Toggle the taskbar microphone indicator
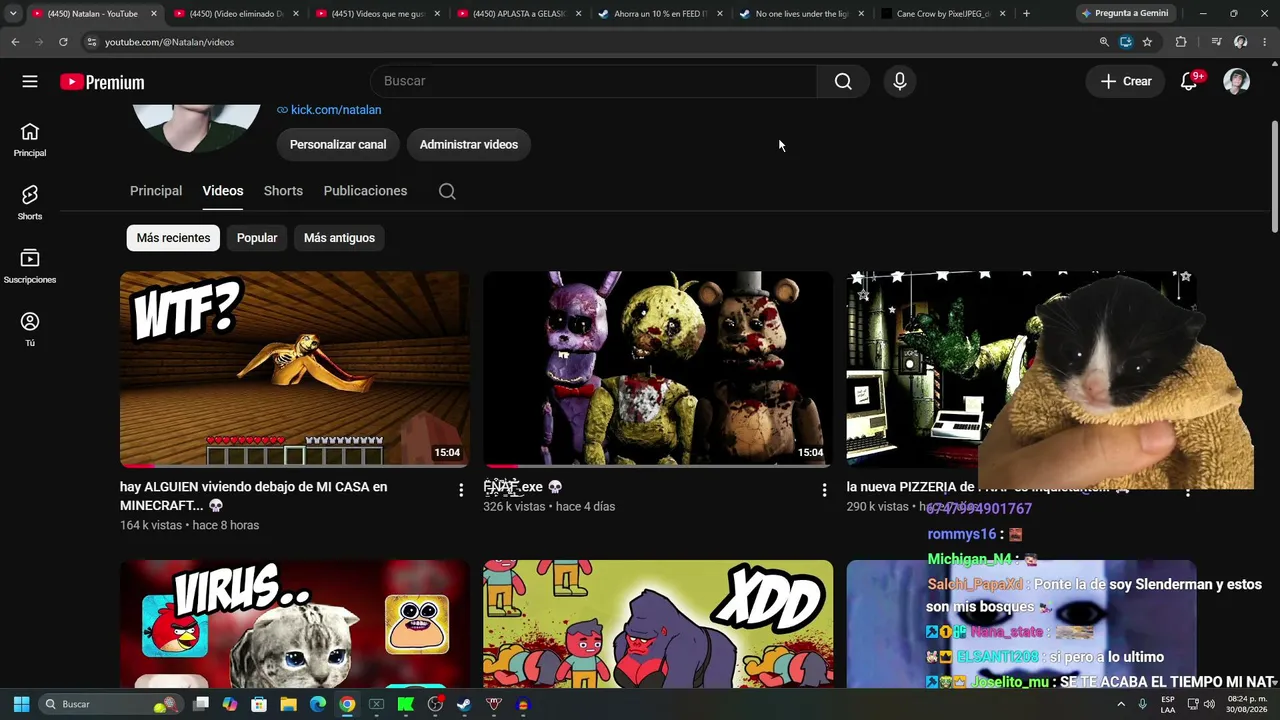1280x720 pixels. pos(1142,704)
